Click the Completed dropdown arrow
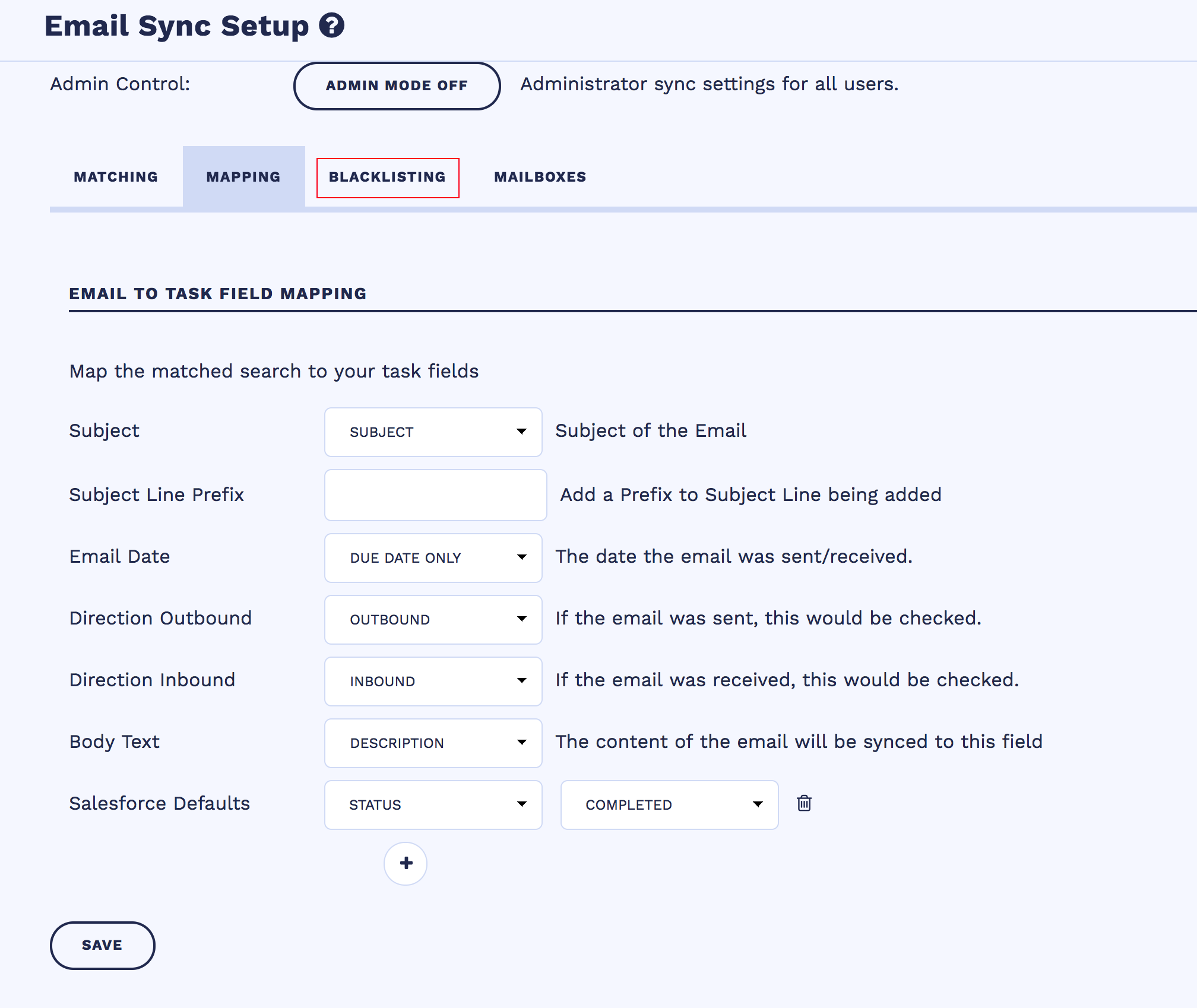 pos(758,804)
